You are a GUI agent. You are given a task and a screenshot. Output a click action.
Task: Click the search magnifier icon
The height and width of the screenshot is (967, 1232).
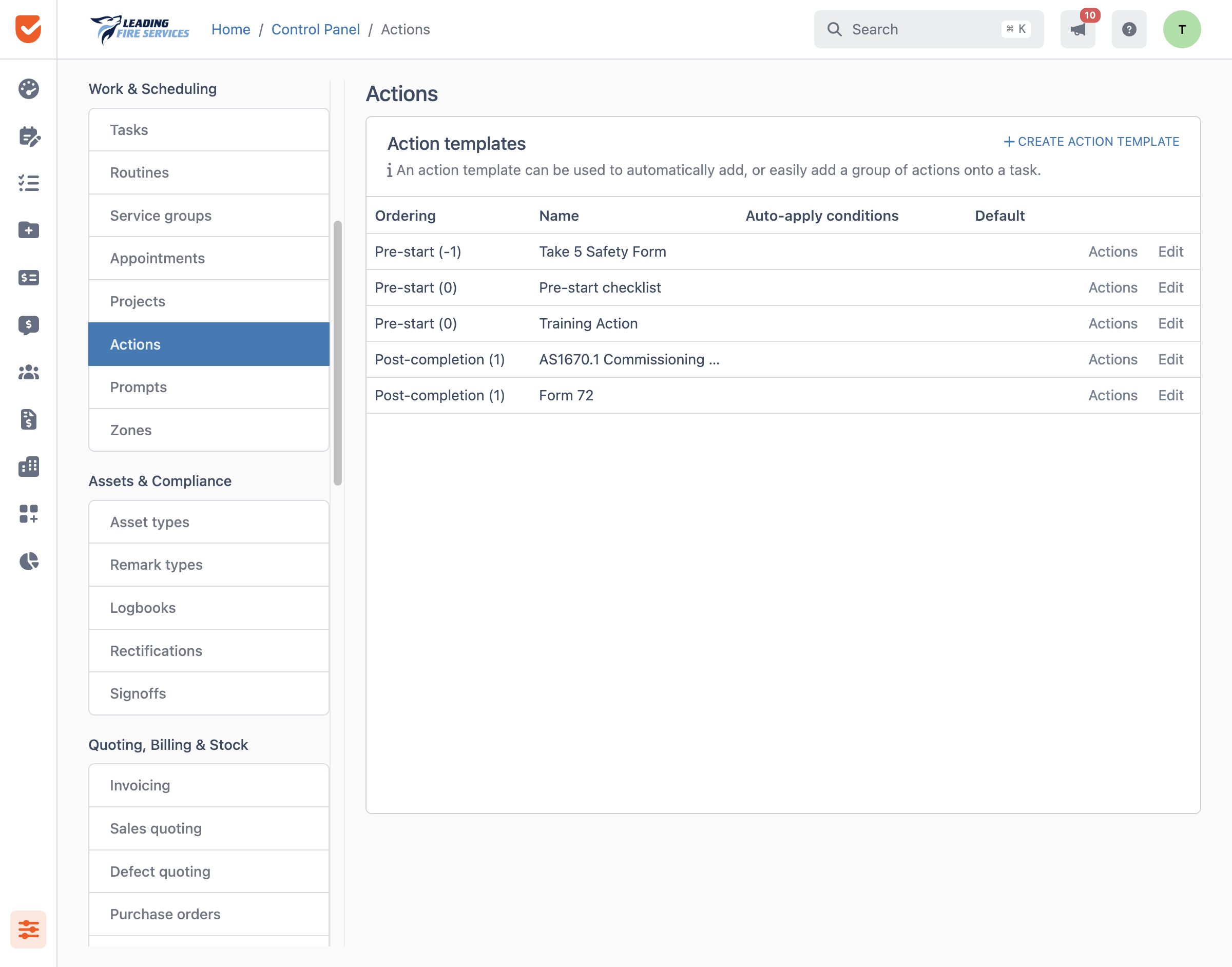click(835, 29)
